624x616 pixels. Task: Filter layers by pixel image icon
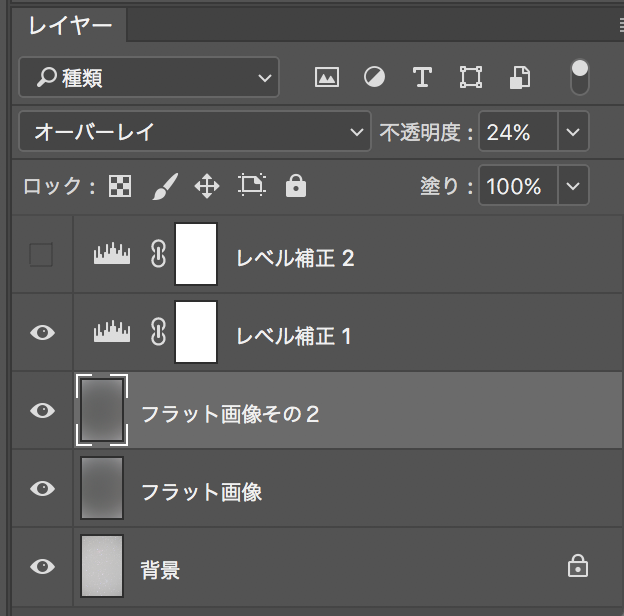point(327,77)
